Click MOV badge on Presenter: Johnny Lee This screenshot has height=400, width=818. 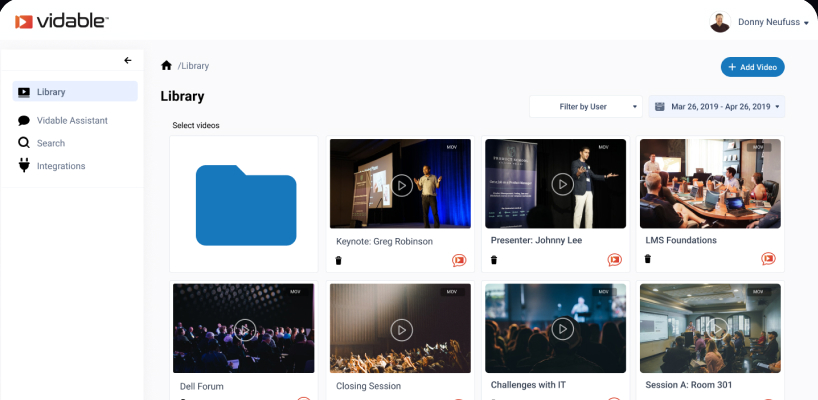[x=604, y=148]
